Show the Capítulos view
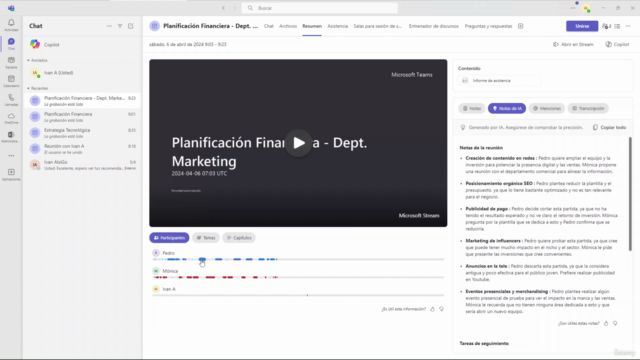Viewport: 640px width, 360px height. pos(239,238)
